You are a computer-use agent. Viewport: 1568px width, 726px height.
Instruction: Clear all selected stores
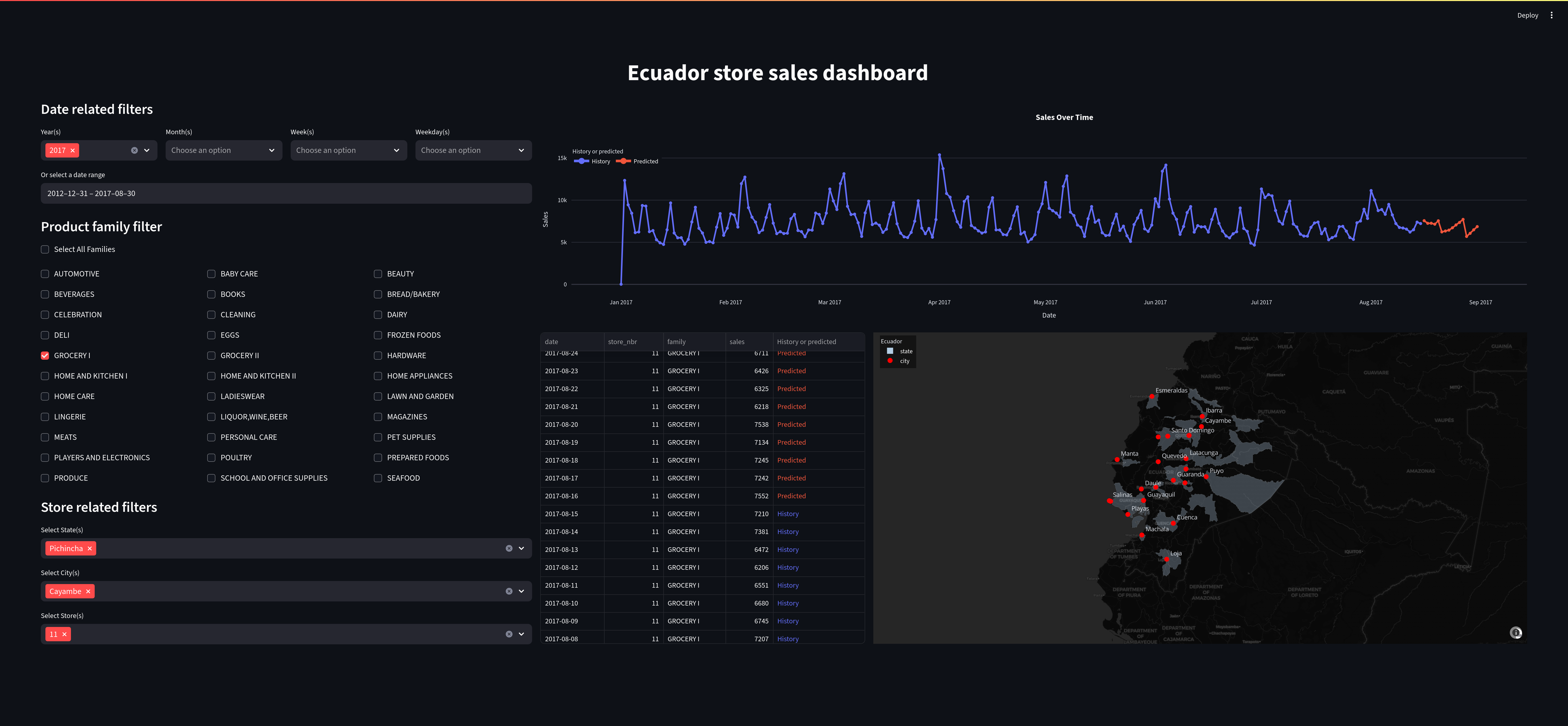(509, 635)
